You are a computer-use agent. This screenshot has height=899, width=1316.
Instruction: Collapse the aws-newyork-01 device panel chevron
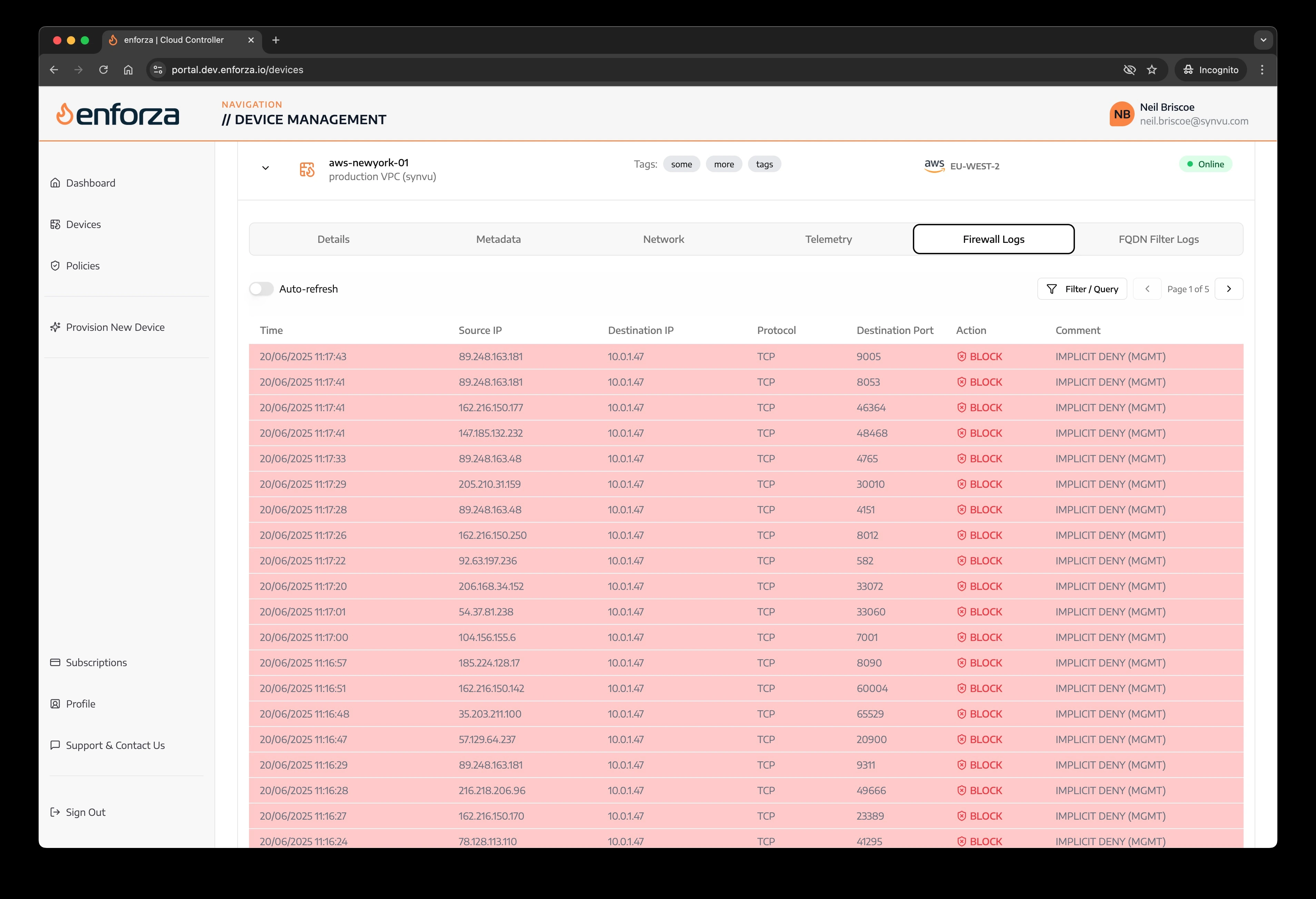pos(265,168)
